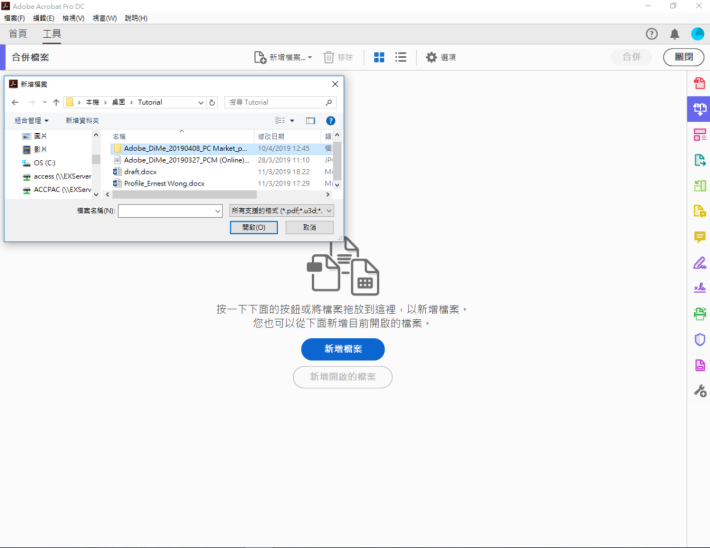Open the blue user account avatar
Image resolution: width=710 pixels, height=548 pixels.
[697, 34]
